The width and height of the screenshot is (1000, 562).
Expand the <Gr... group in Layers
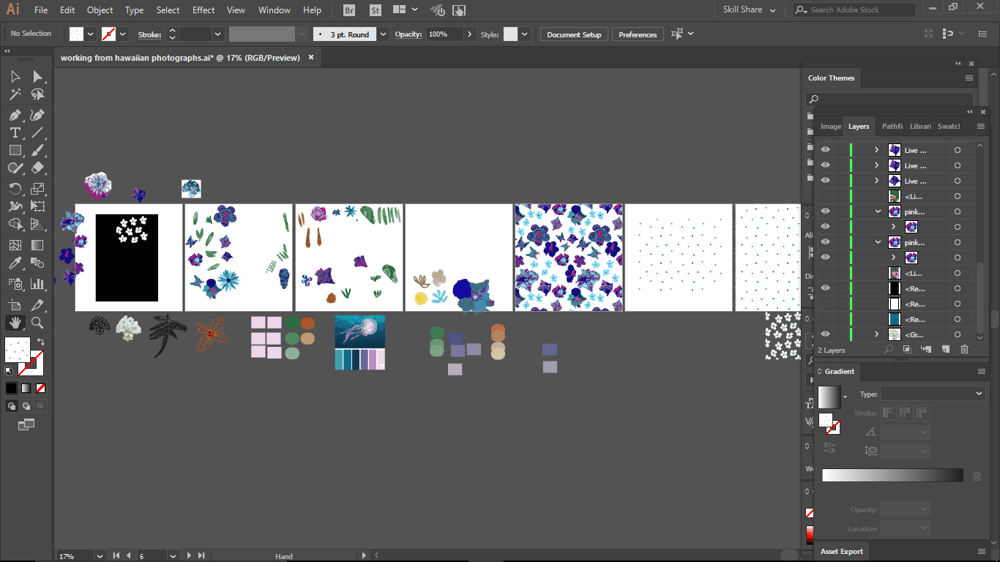point(876,334)
